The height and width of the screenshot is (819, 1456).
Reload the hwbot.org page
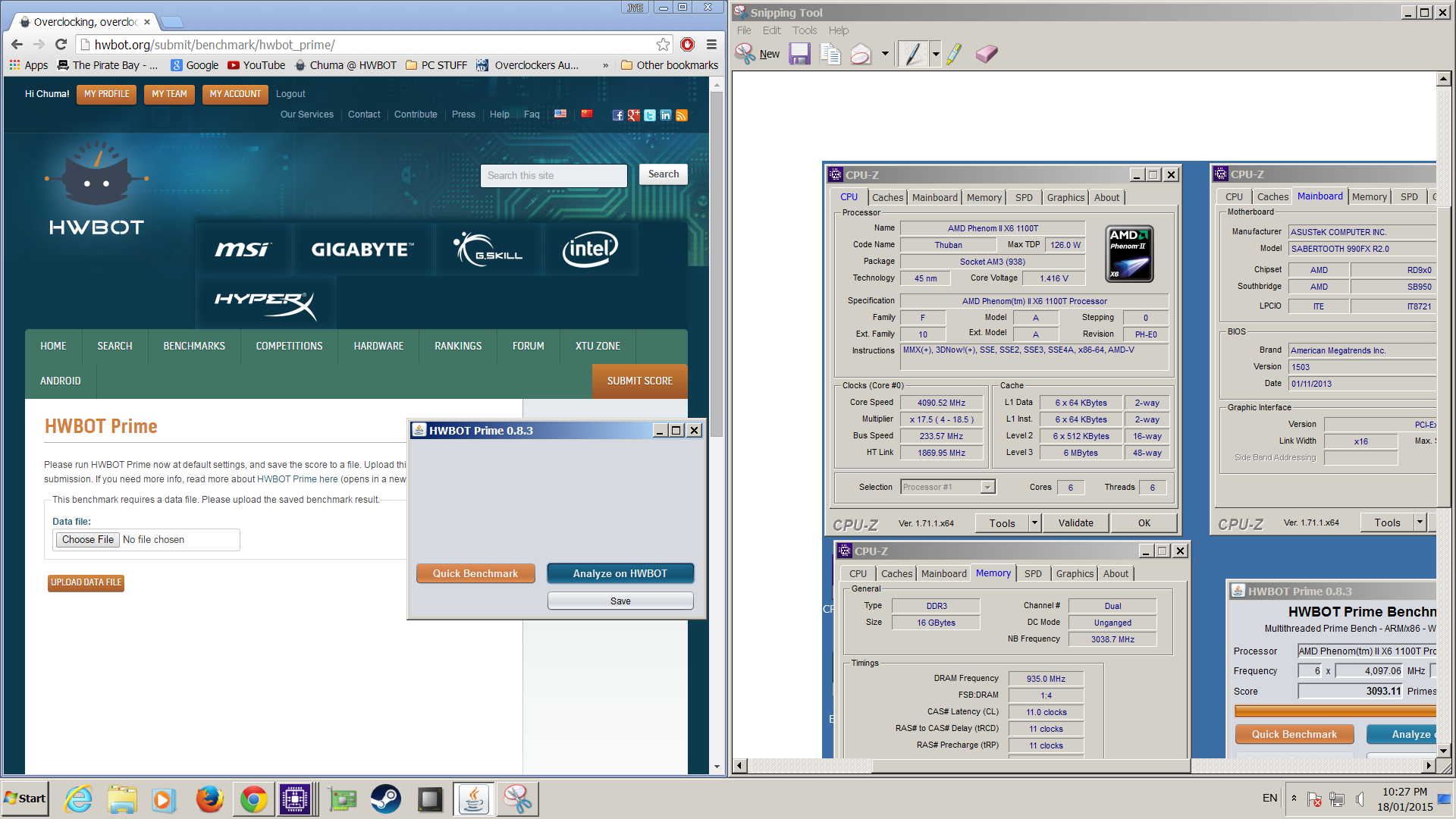[x=61, y=45]
